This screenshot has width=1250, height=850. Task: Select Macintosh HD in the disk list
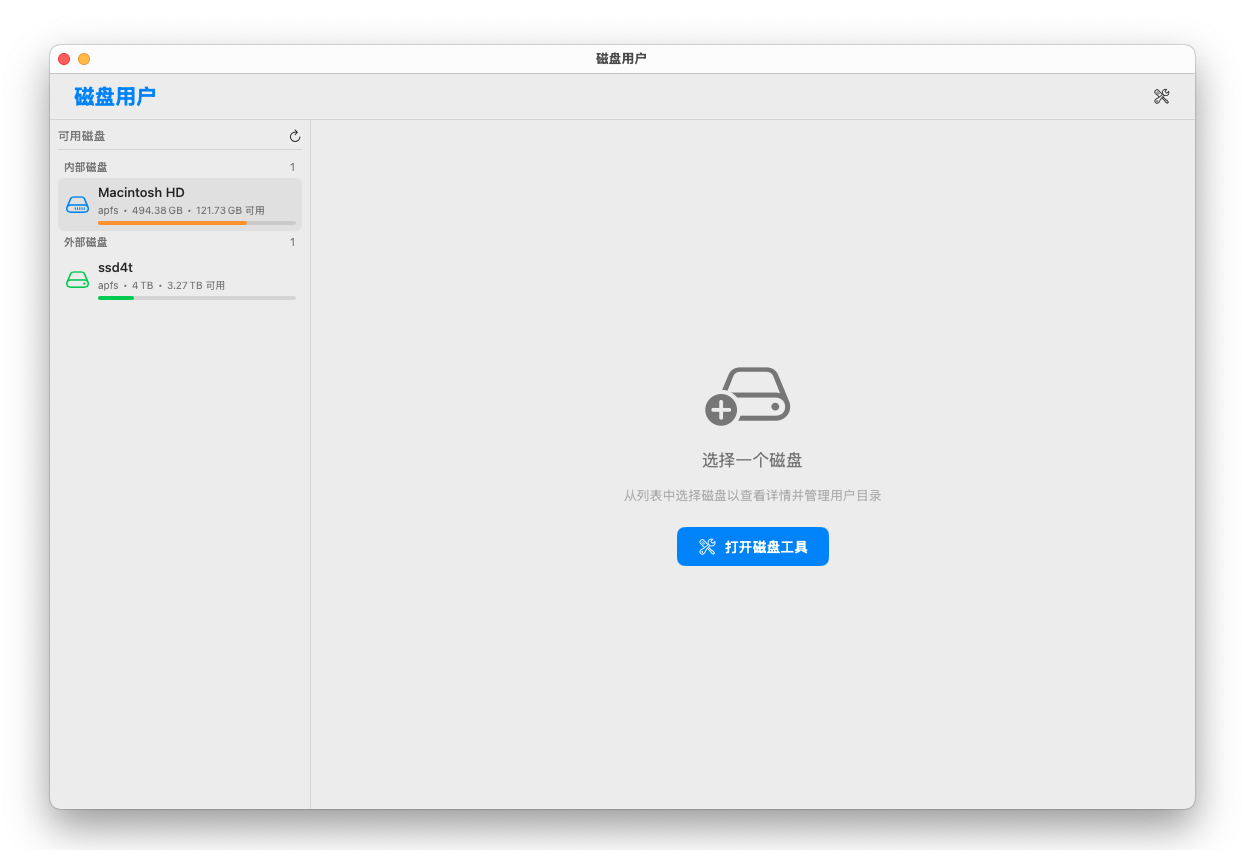click(180, 204)
